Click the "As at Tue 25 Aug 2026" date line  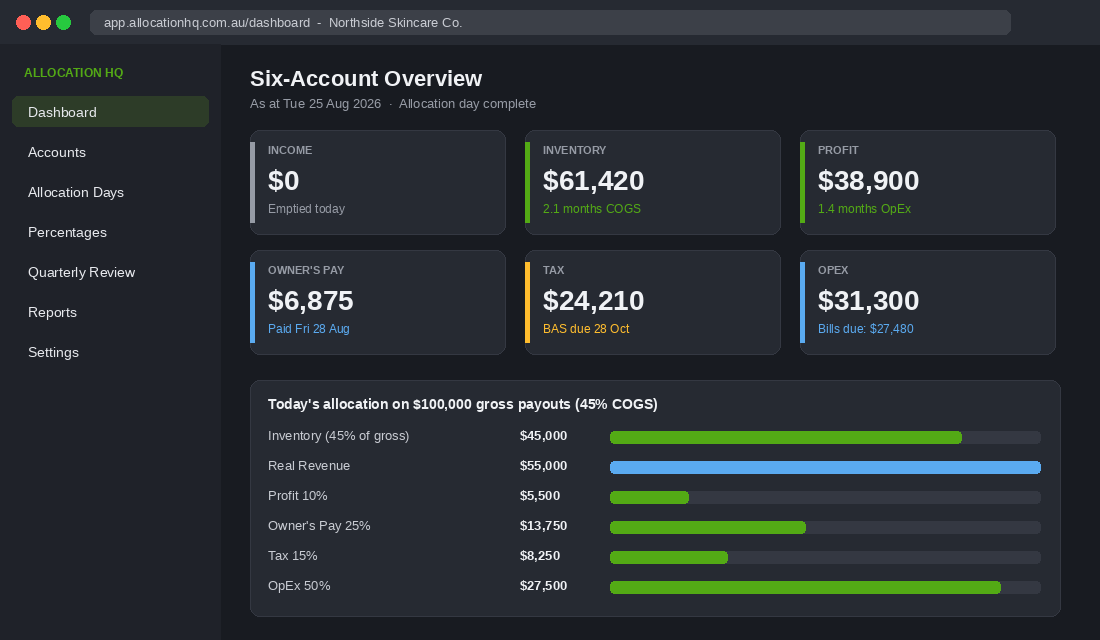click(316, 104)
